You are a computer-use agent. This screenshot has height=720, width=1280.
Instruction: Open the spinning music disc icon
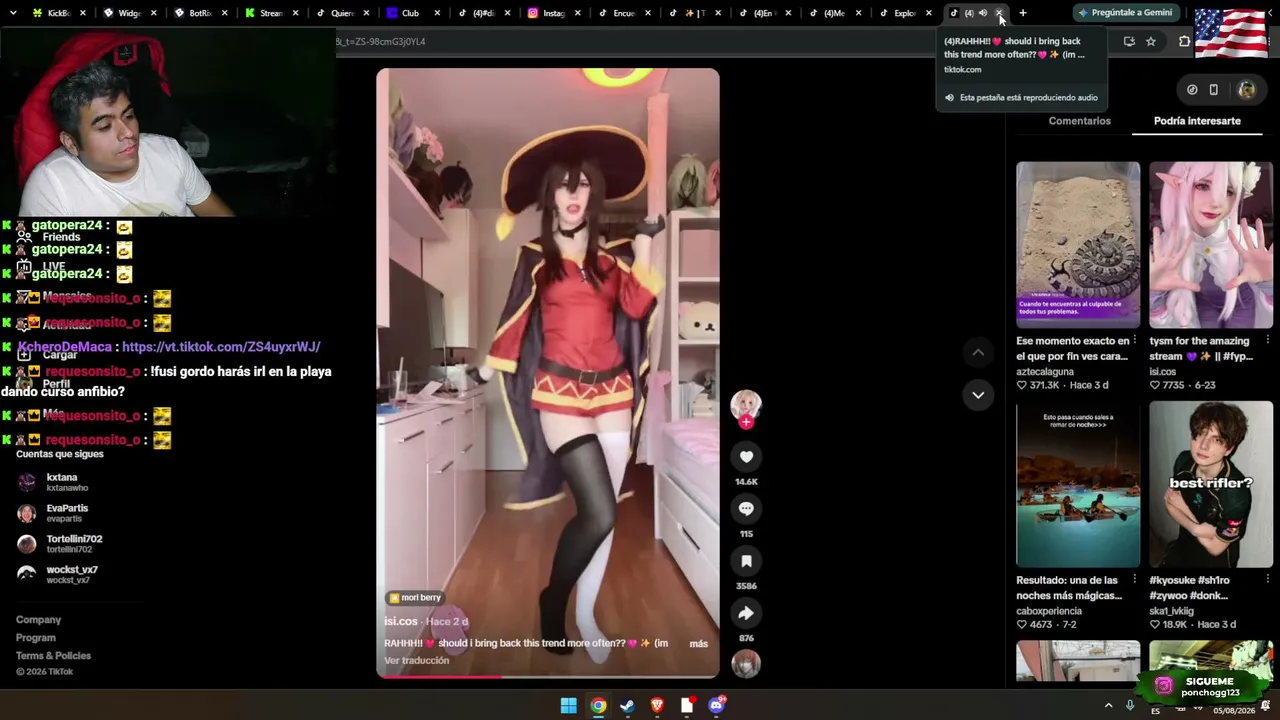point(746,664)
